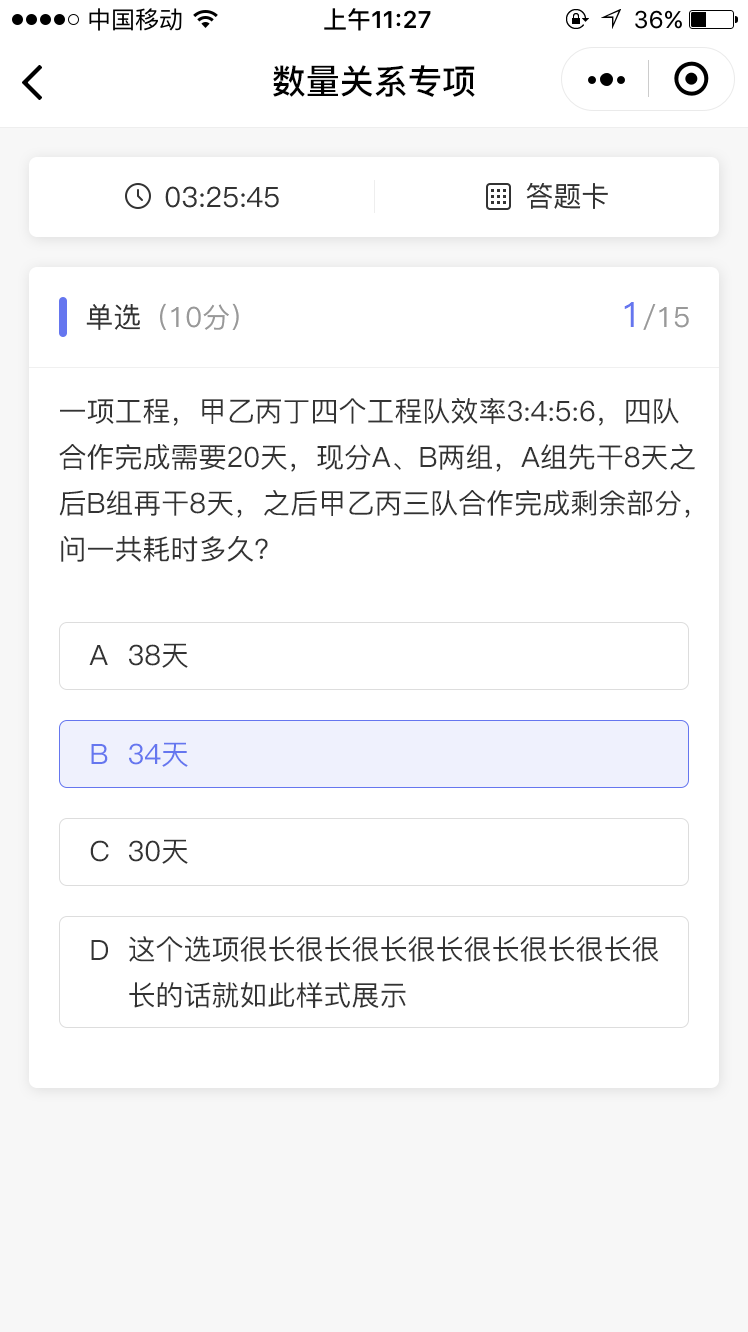Select the long-text option D
Screen dimensions: 748x1332
pos(374,972)
